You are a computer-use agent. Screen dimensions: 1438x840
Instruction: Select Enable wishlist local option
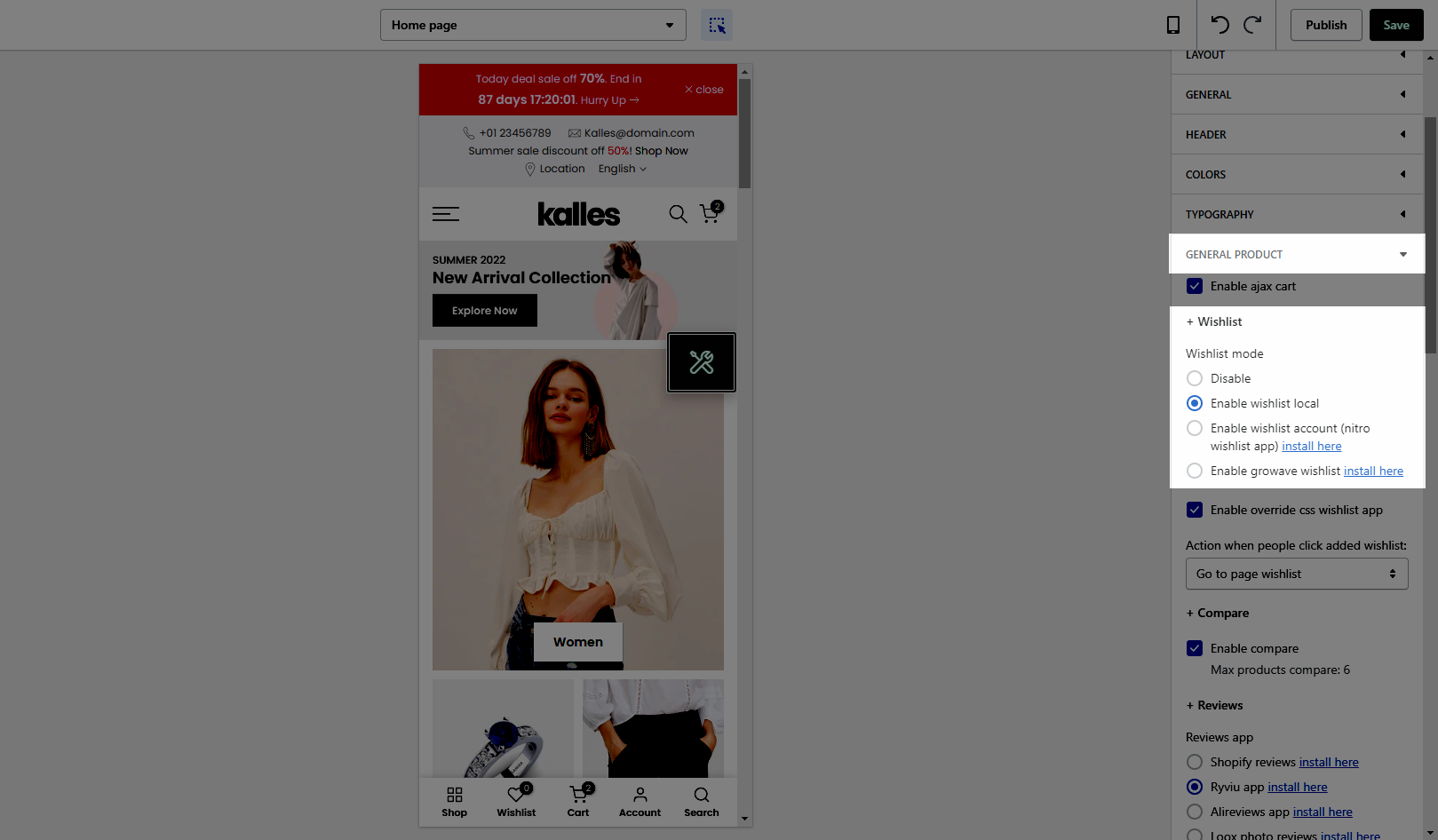point(1195,403)
